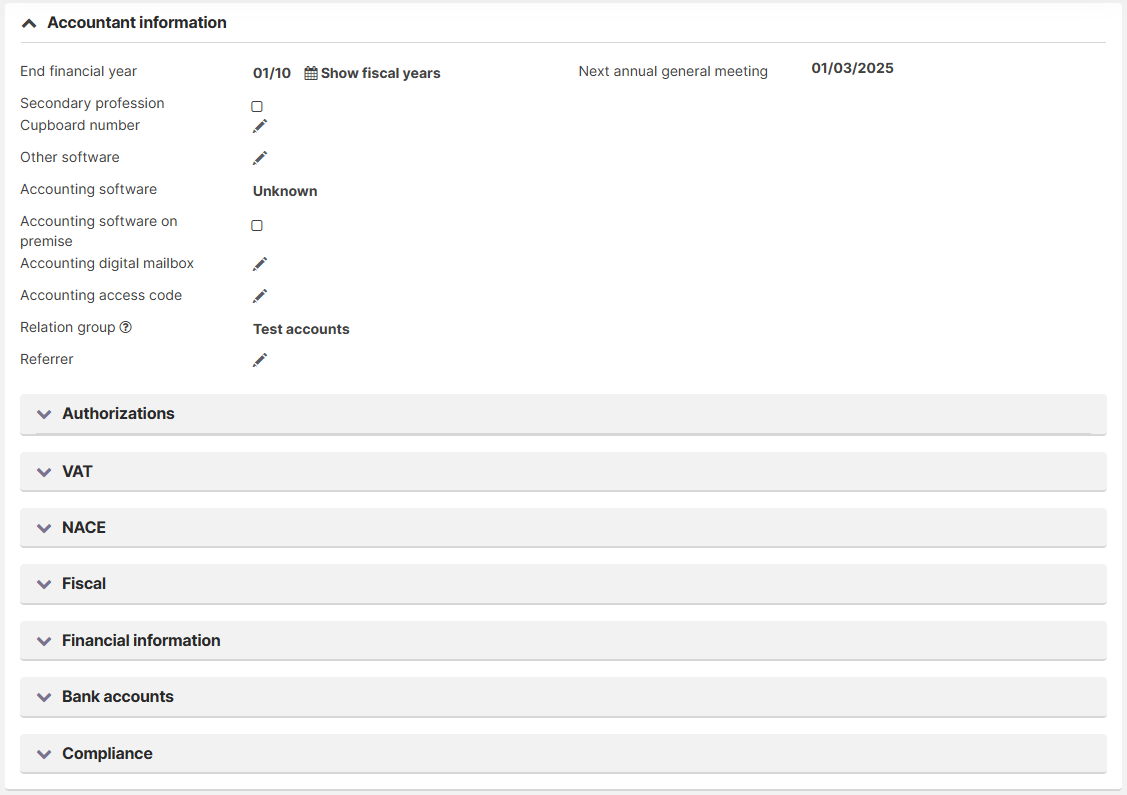The image size is (1127, 795).
Task: Click the Show fiscal years link
Action: coord(380,73)
